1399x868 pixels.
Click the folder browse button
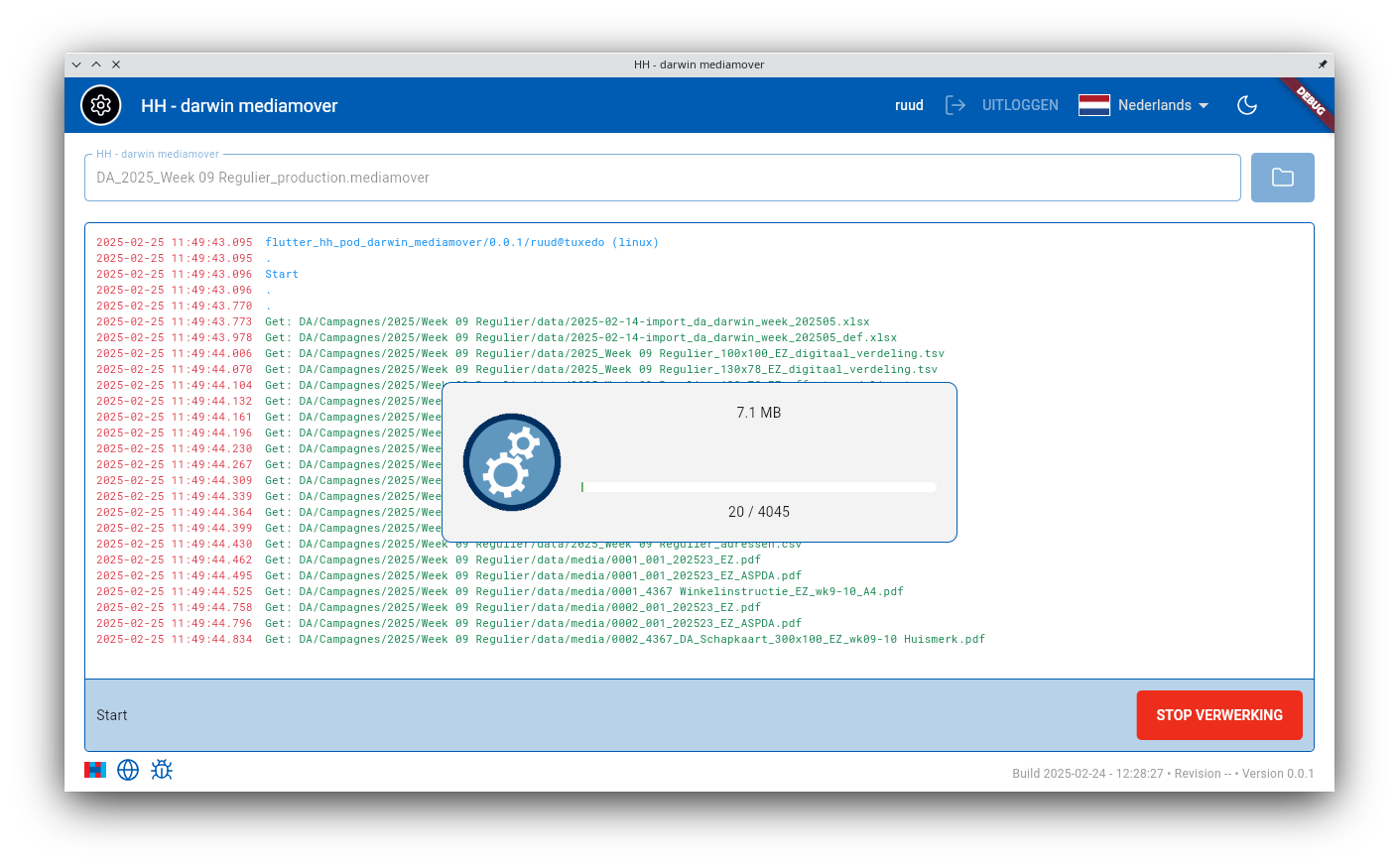pyautogui.click(x=1282, y=178)
